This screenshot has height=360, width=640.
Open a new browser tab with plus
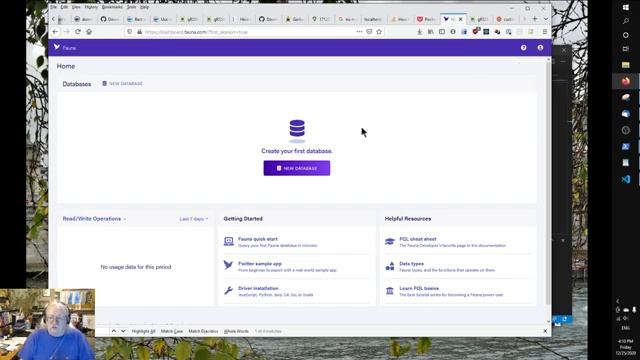pos(535,19)
